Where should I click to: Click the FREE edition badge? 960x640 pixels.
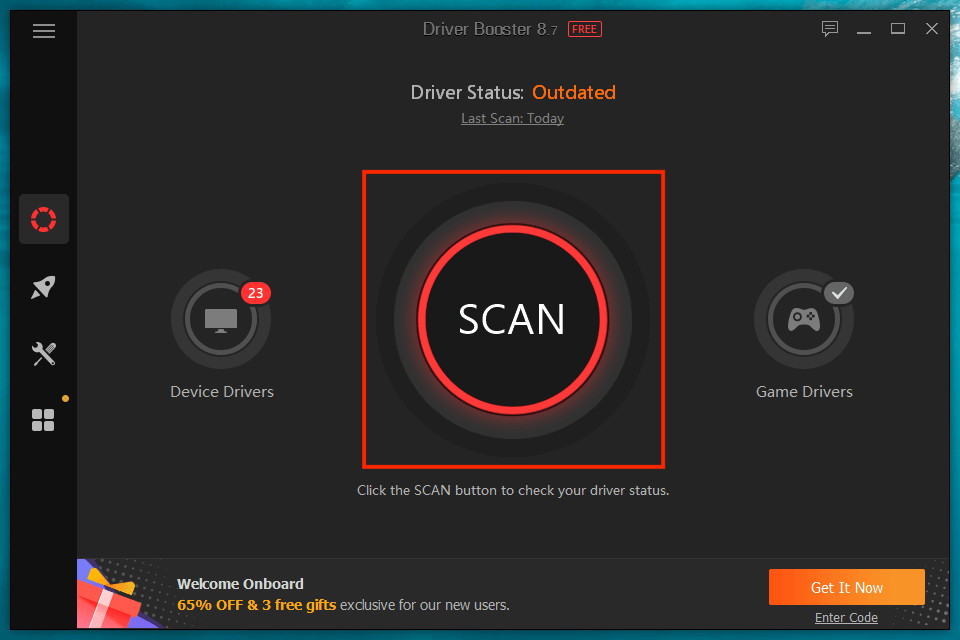[x=585, y=29]
